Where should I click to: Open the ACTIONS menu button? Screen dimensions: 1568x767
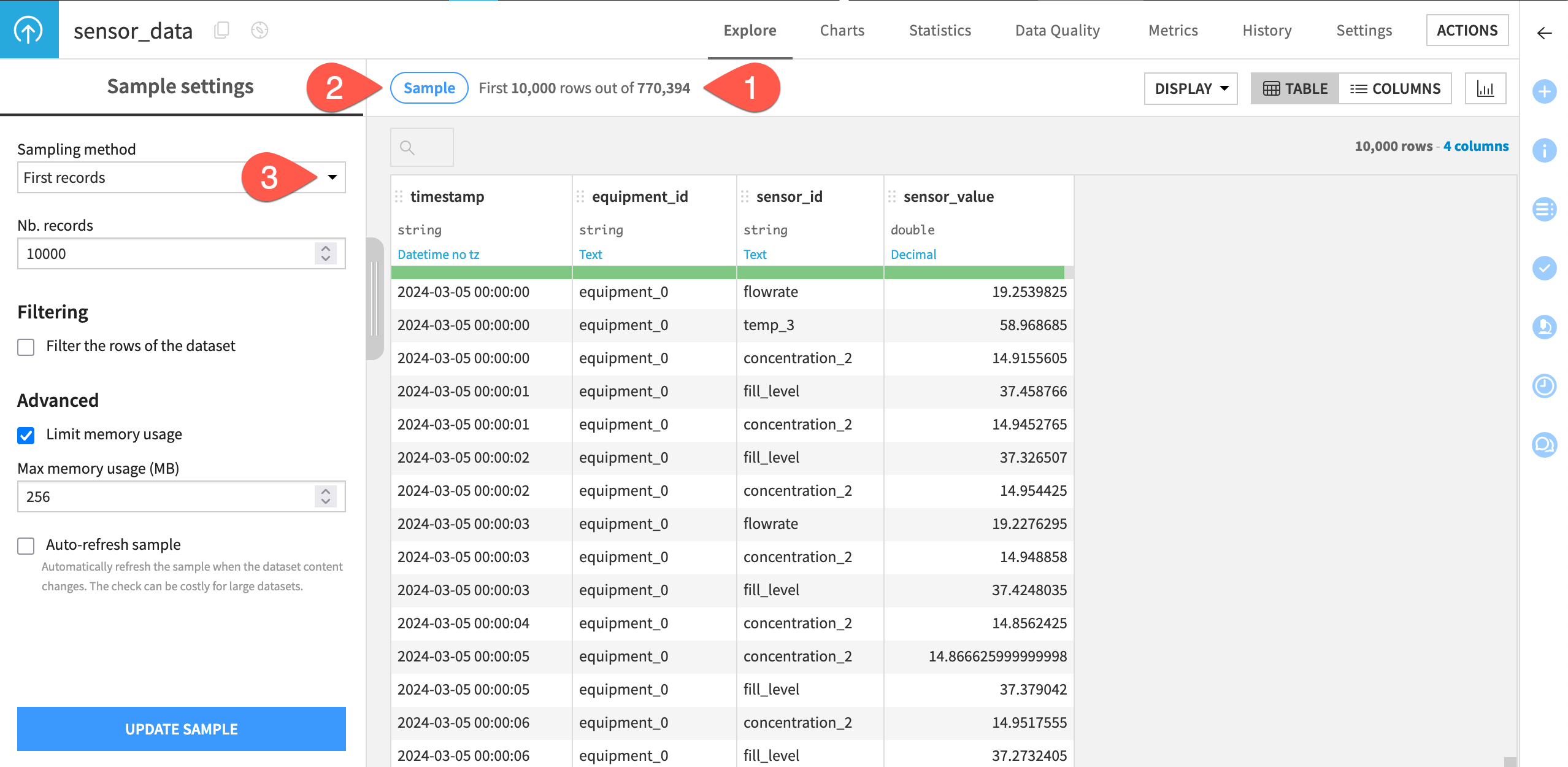(1467, 29)
